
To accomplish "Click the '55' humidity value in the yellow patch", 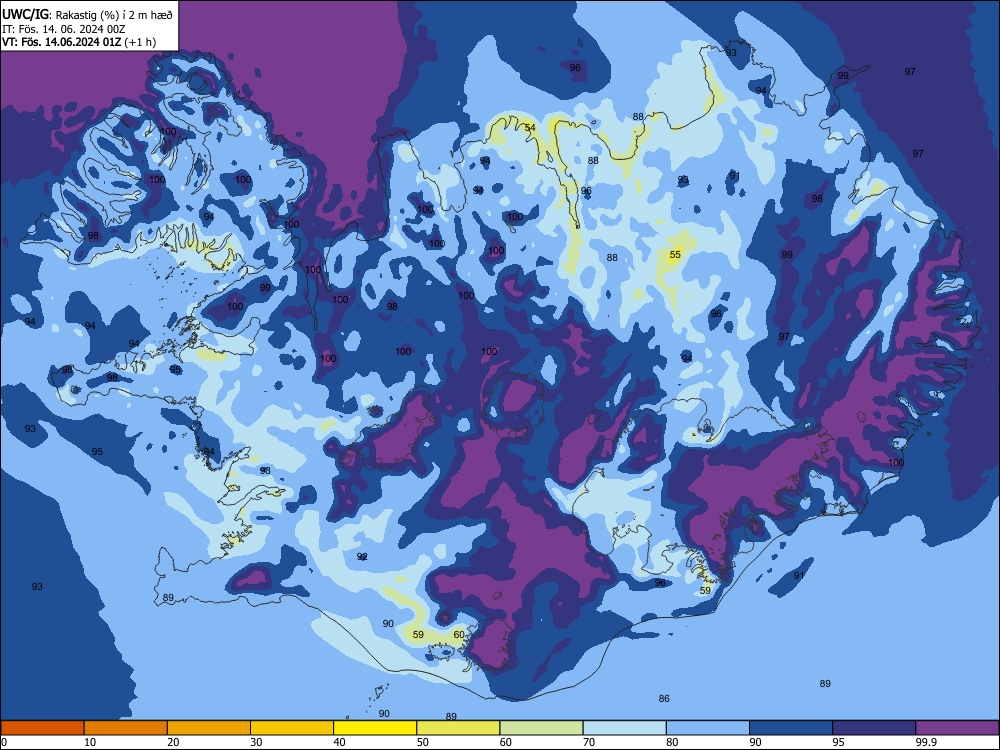I will (675, 254).
